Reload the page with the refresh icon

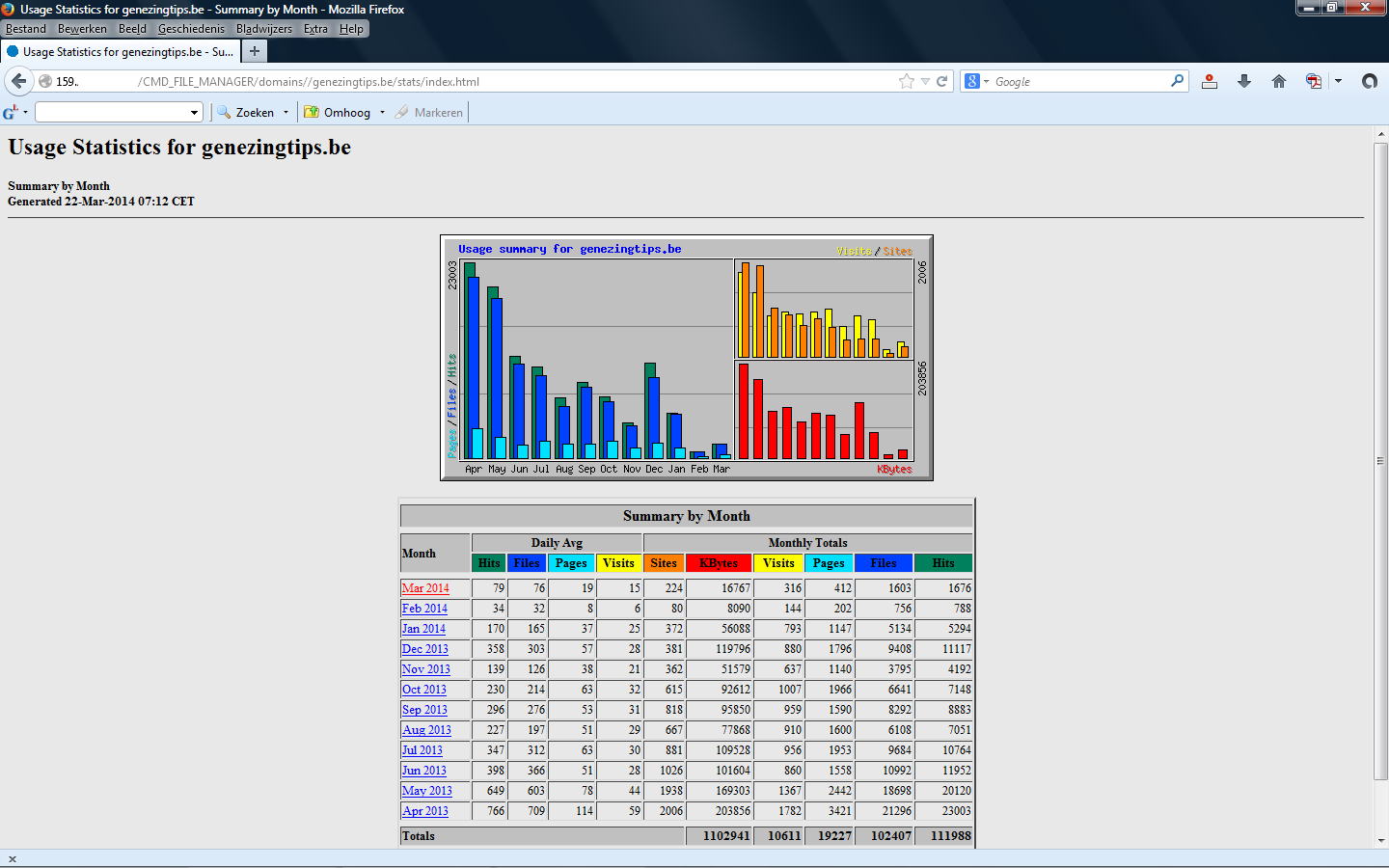(942, 81)
